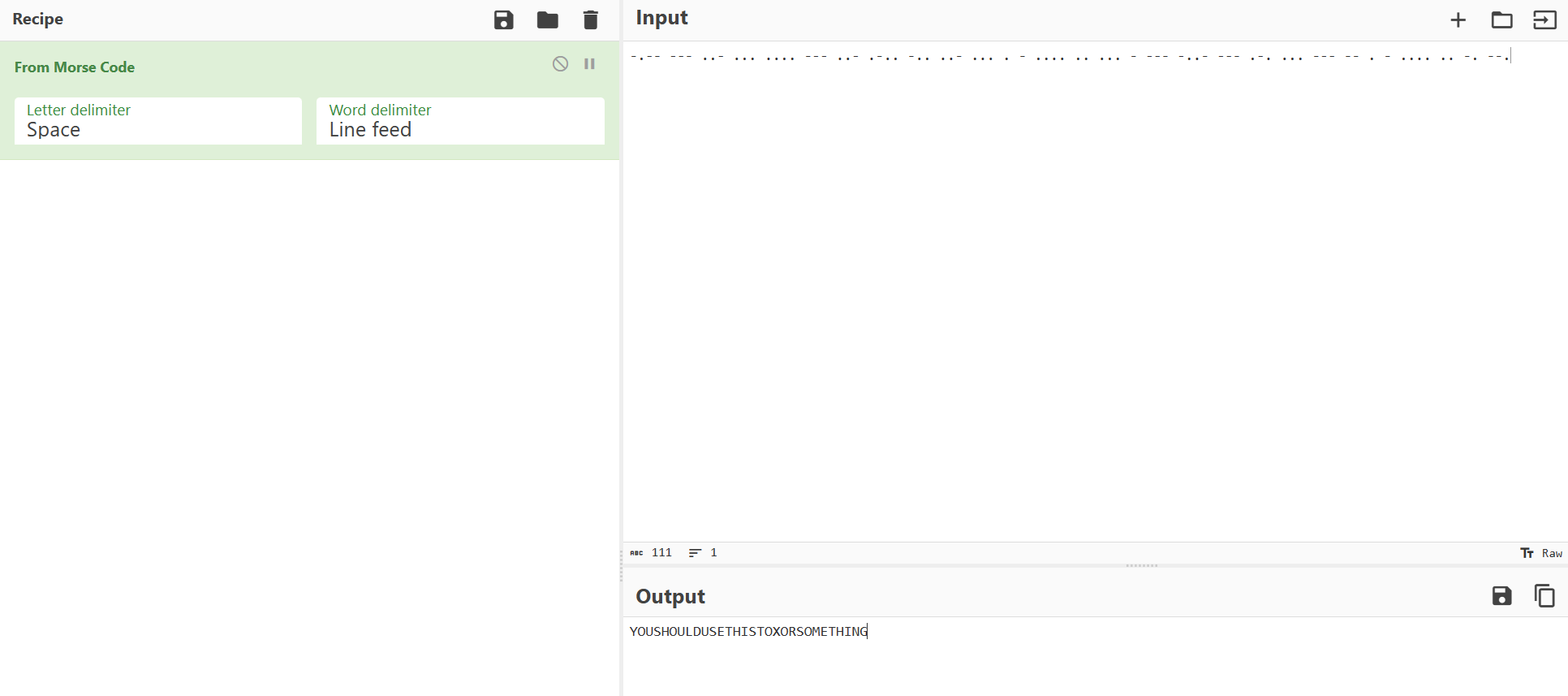Save output to file
This screenshot has width=1568, height=696.
(x=1501, y=596)
